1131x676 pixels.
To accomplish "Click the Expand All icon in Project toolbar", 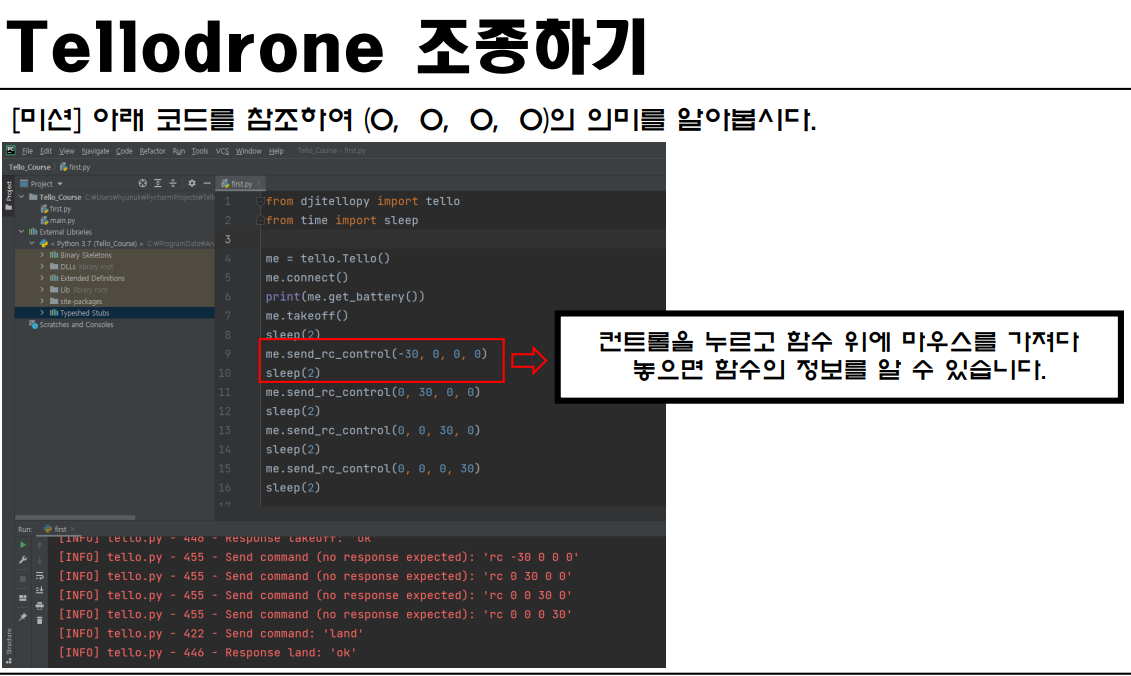I will pyautogui.click(x=158, y=183).
